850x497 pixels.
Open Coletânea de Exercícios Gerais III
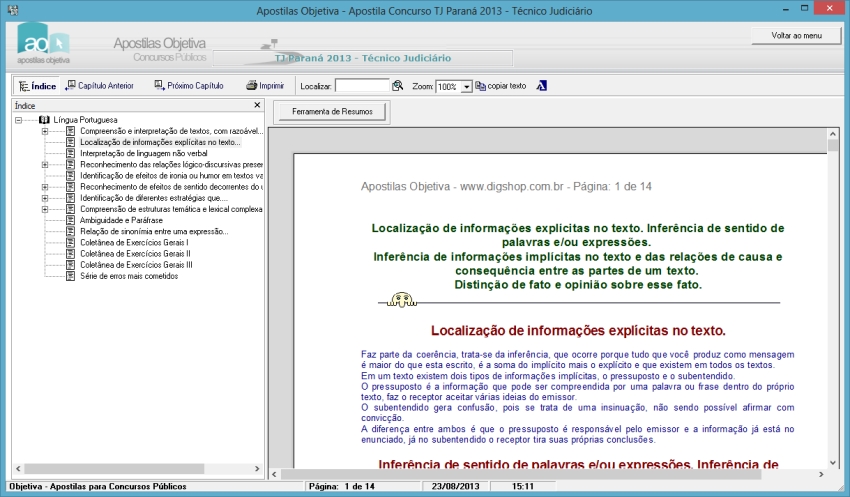click(136, 264)
